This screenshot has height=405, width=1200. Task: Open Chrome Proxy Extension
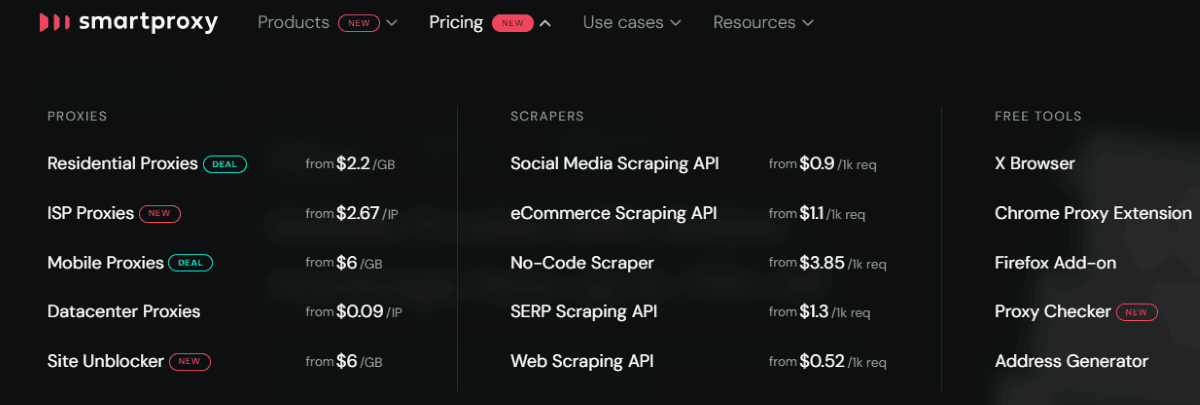1093,213
